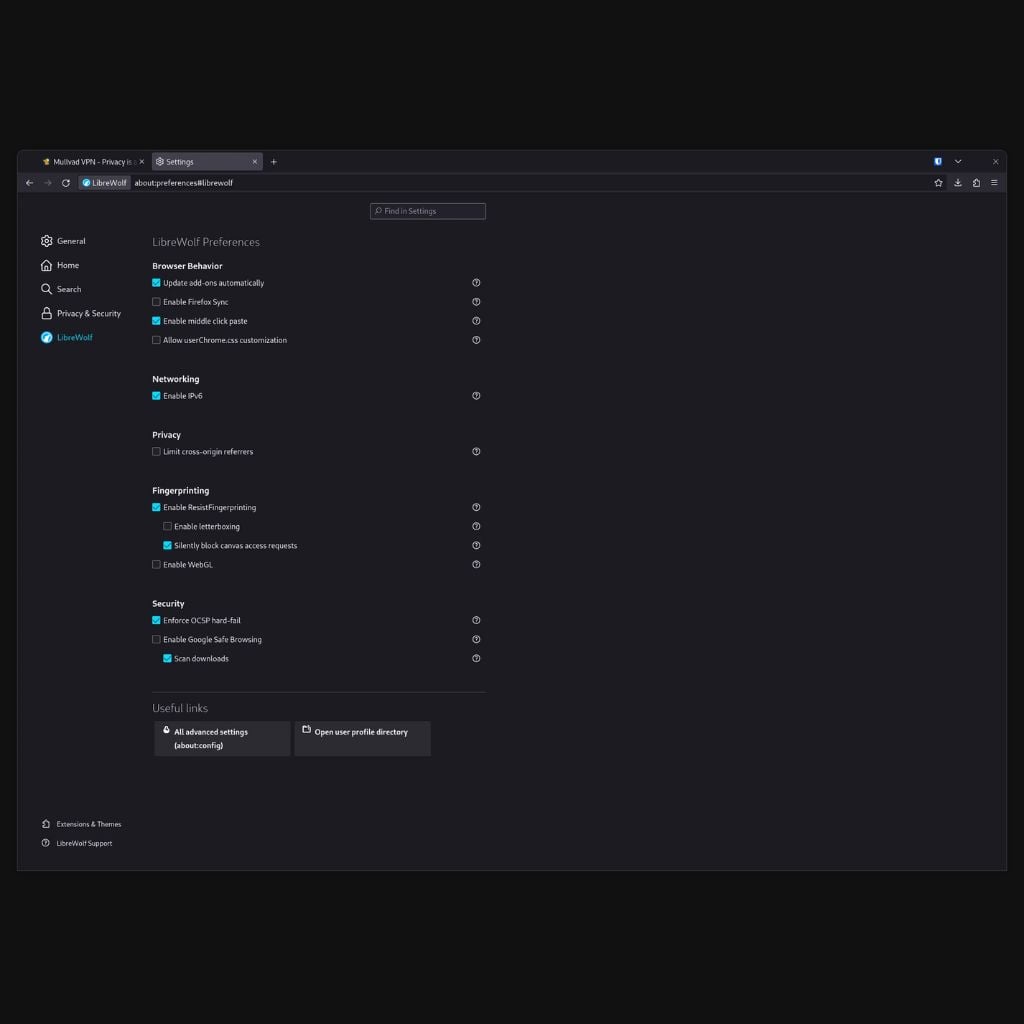Open help icon for Enable IPv6

[x=476, y=396]
